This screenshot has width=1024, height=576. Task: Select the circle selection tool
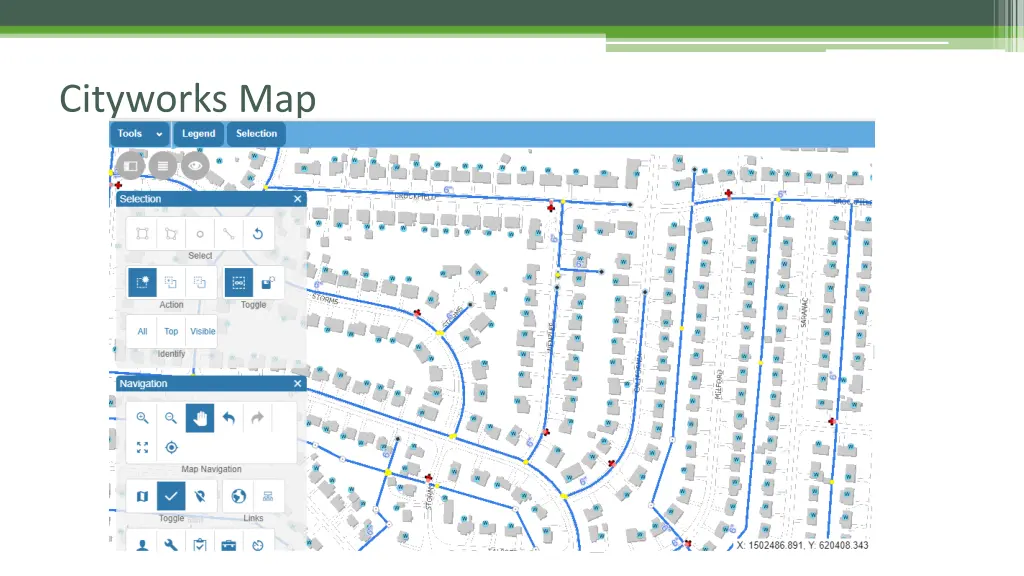(200, 234)
